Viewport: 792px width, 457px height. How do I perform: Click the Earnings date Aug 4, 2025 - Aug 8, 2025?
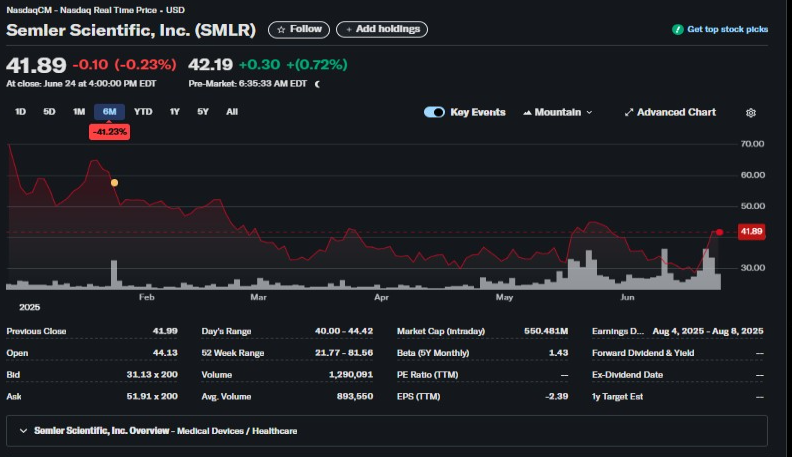point(708,331)
